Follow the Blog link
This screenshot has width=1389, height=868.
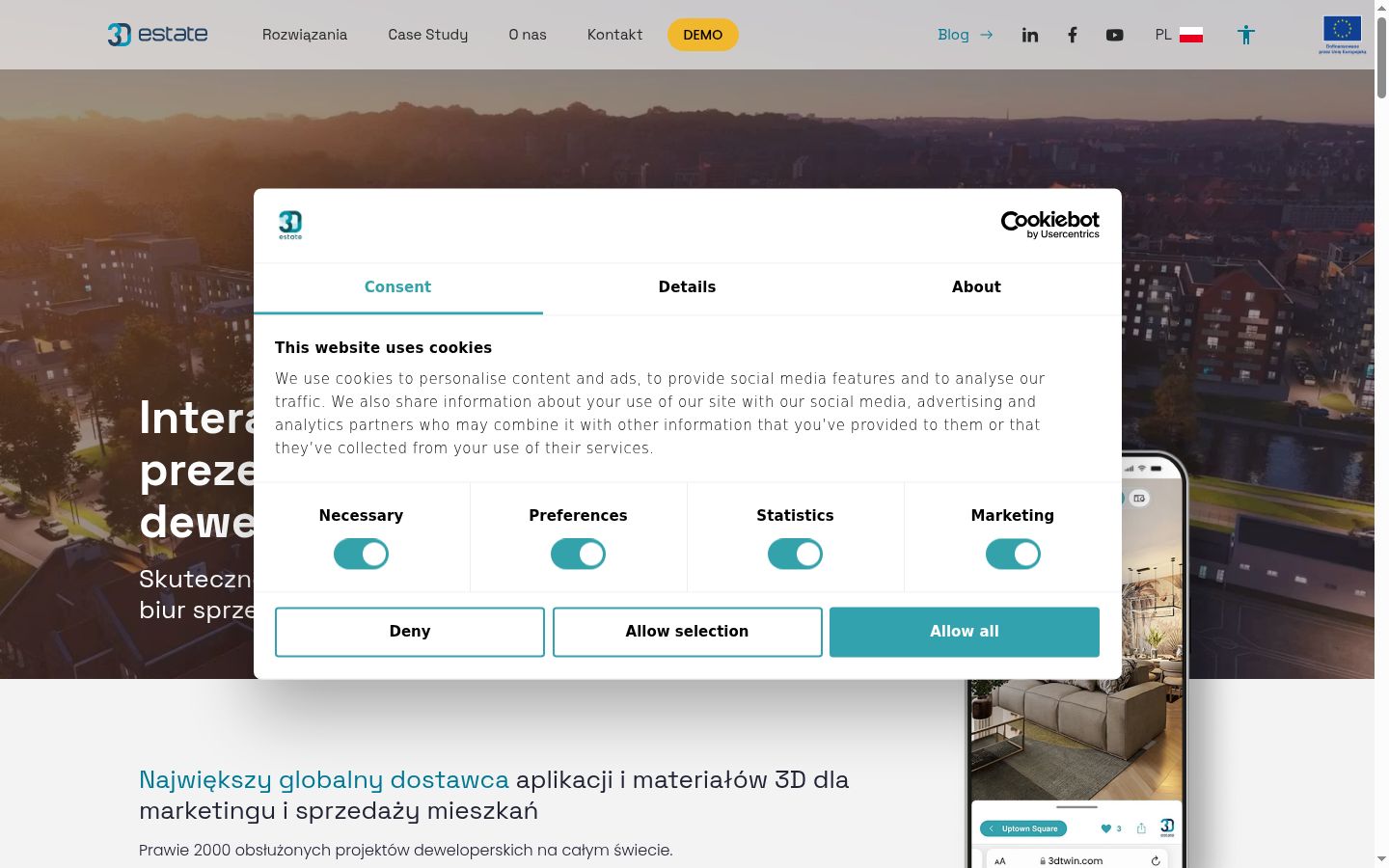coord(965,35)
